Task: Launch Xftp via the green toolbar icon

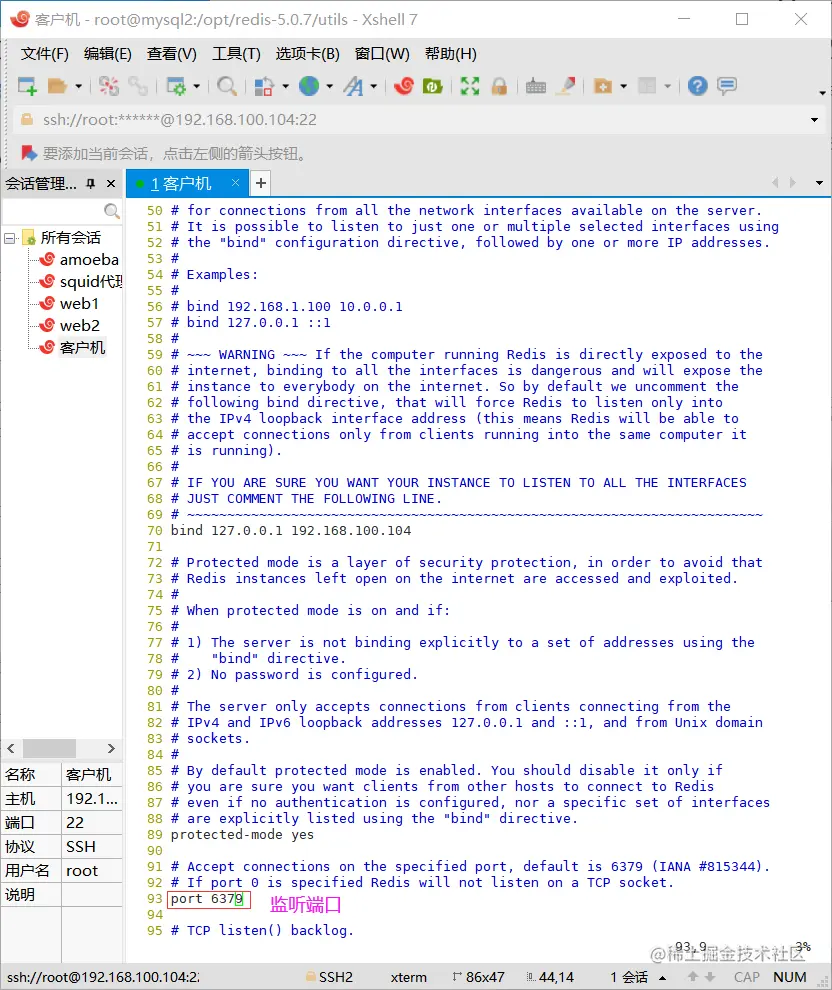Action: pyautogui.click(x=433, y=86)
